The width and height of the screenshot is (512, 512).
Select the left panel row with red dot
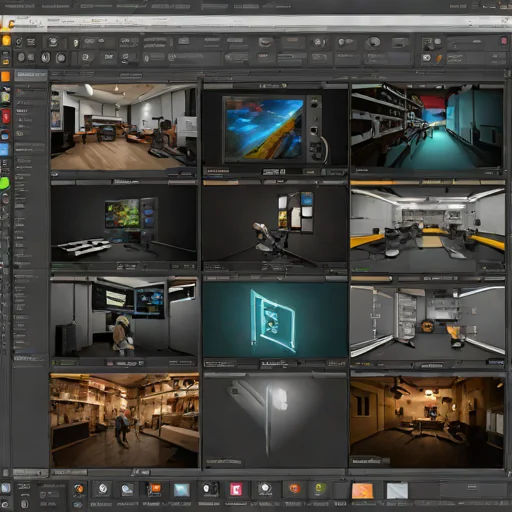click(x=30, y=91)
